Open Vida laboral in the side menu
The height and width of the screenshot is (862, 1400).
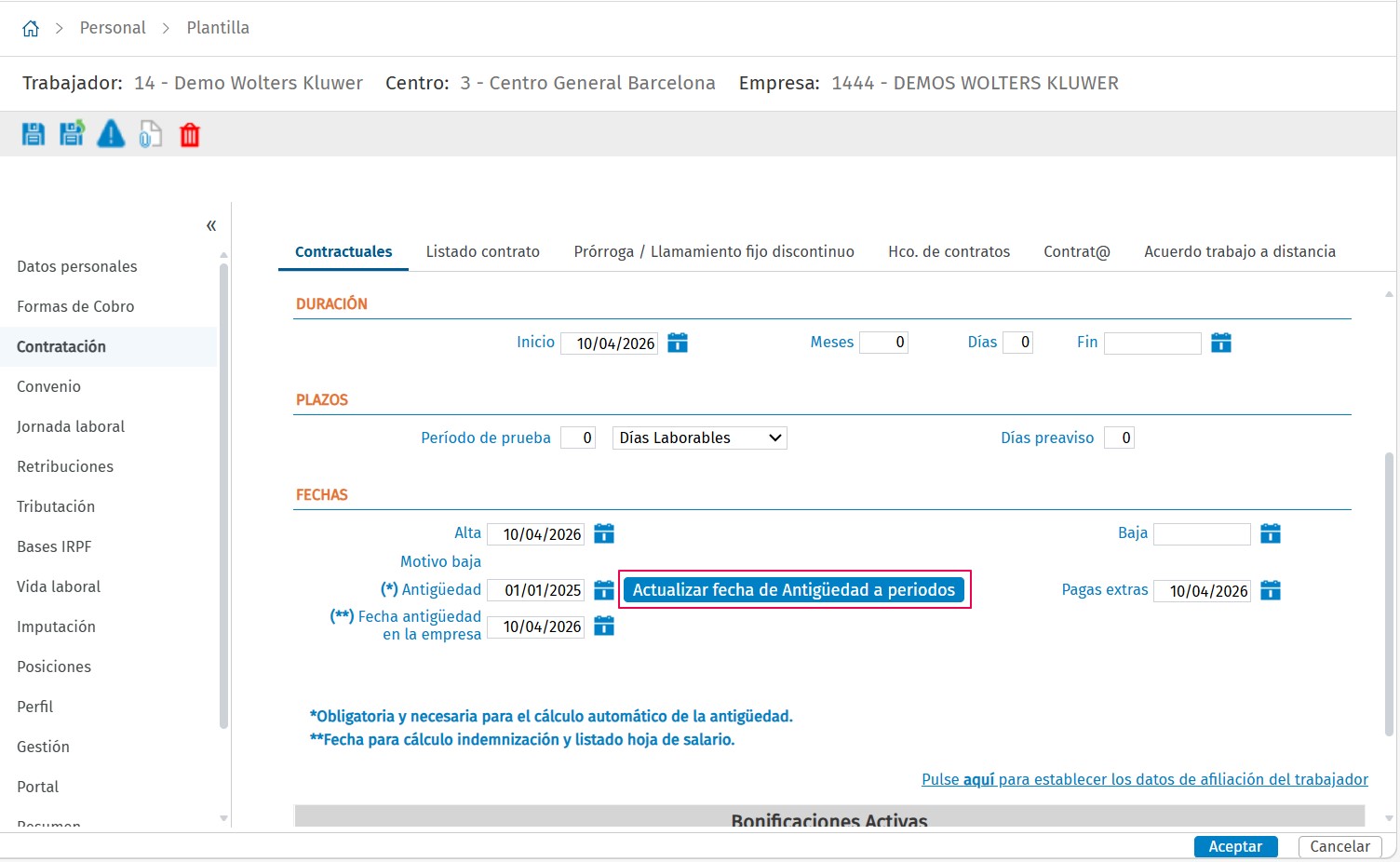pyautogui.click(x=59, y=586)
